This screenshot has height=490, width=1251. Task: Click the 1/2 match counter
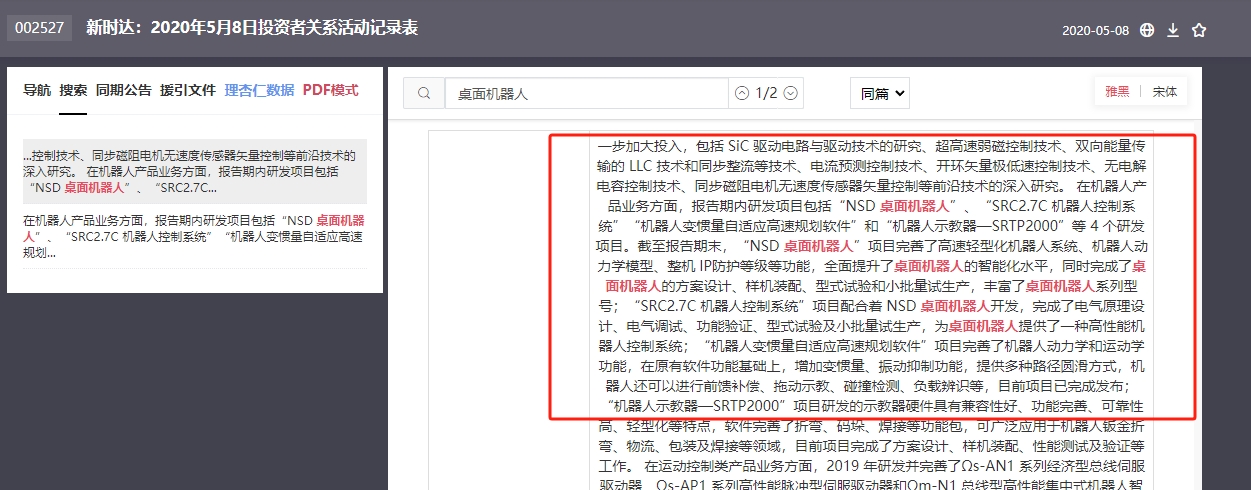(x=766, y=93)
